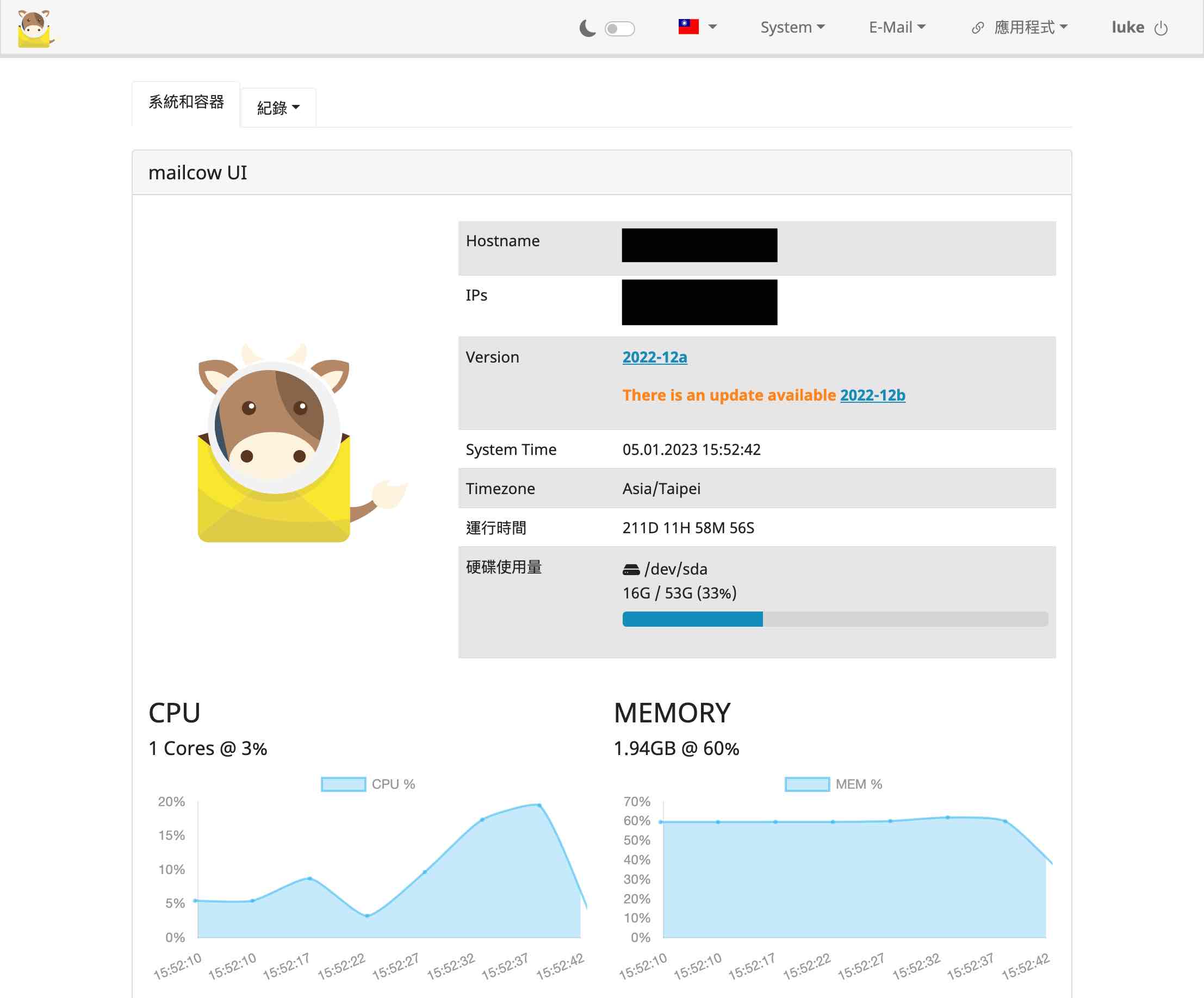This screenshot has height=998, width=1204.
Task: Open the E-Mail menu
Action: coord(897,28)
